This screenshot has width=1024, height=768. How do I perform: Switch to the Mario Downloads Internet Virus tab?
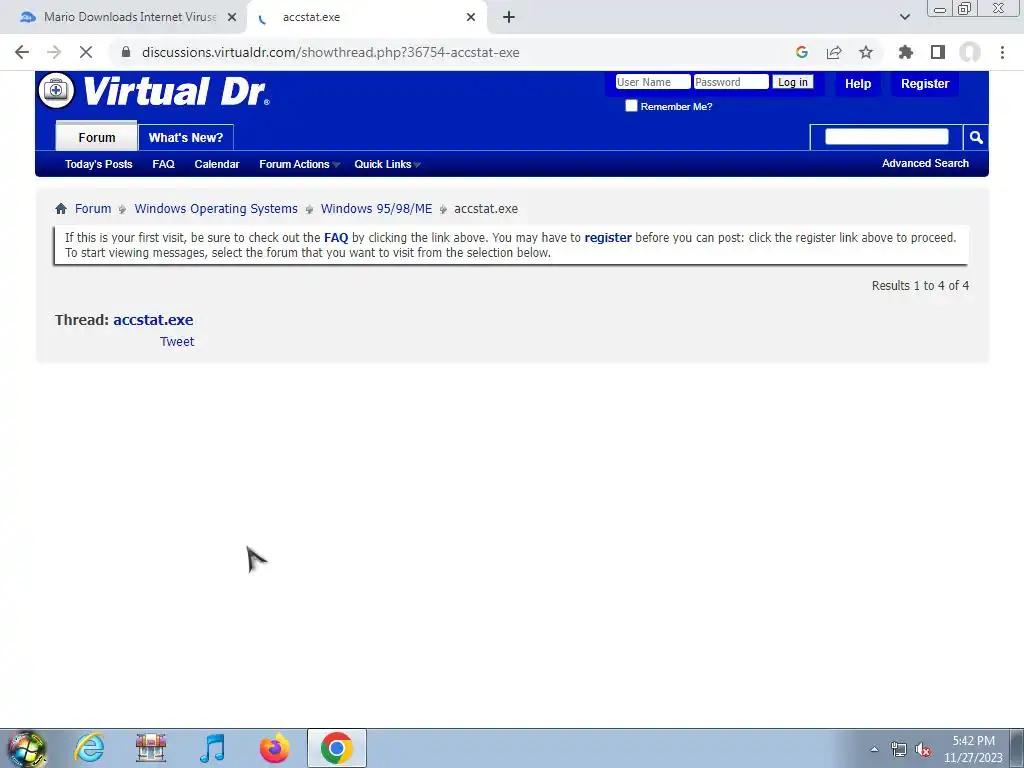click(121, 17)
